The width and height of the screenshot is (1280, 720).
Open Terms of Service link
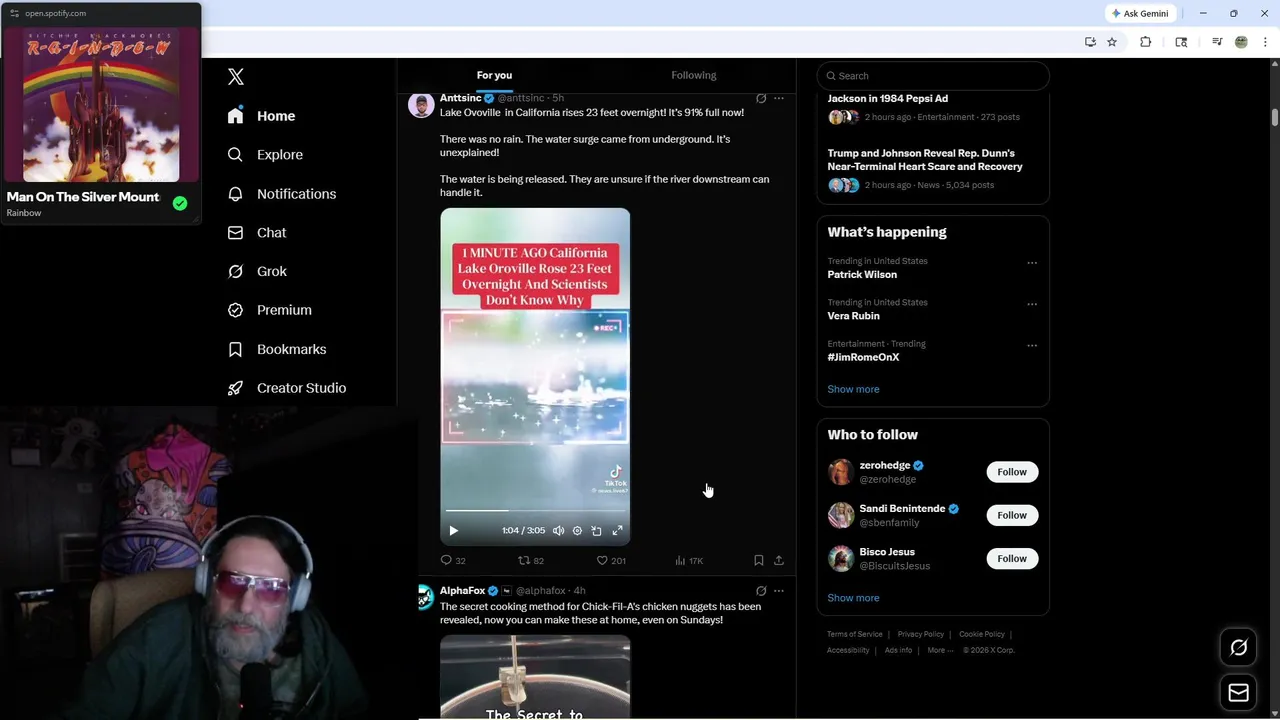coord(855,634)
